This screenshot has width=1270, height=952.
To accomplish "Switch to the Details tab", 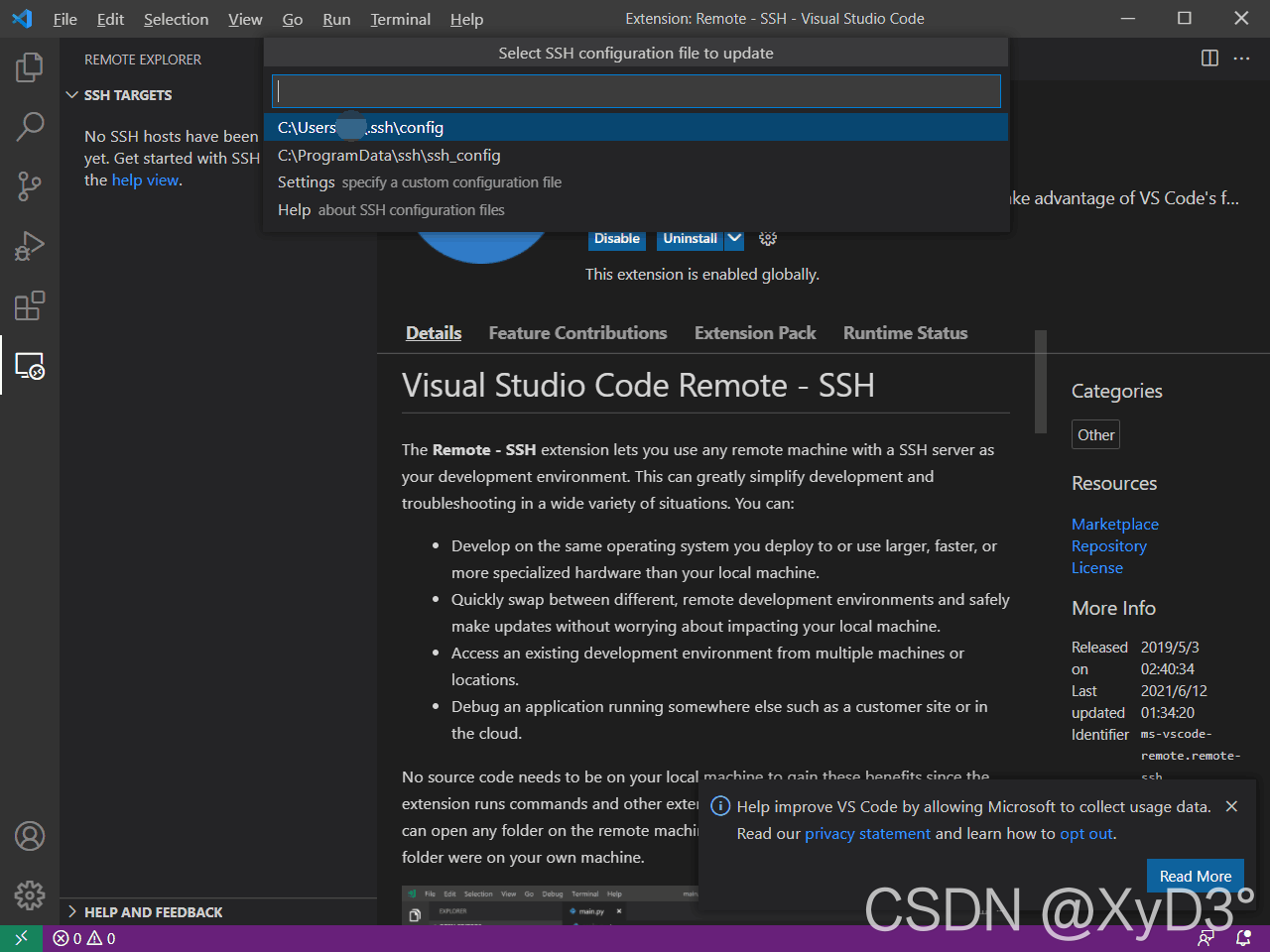I will pos(434,333).
